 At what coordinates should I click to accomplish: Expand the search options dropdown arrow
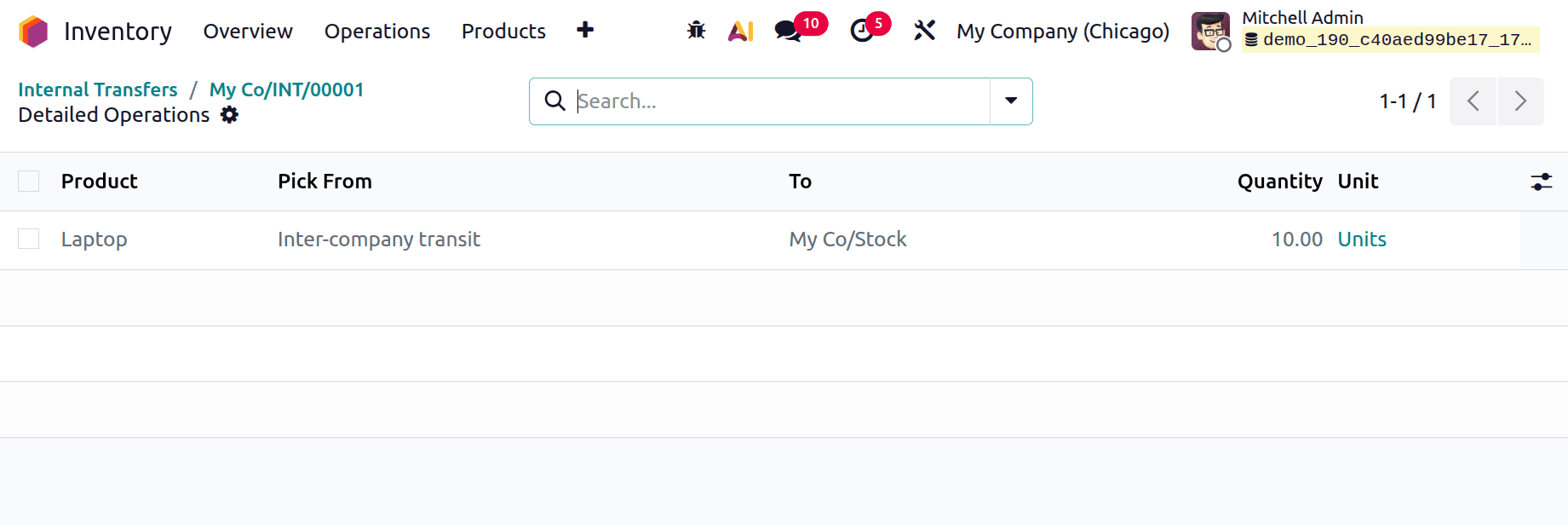click(x=1011, y=101)
